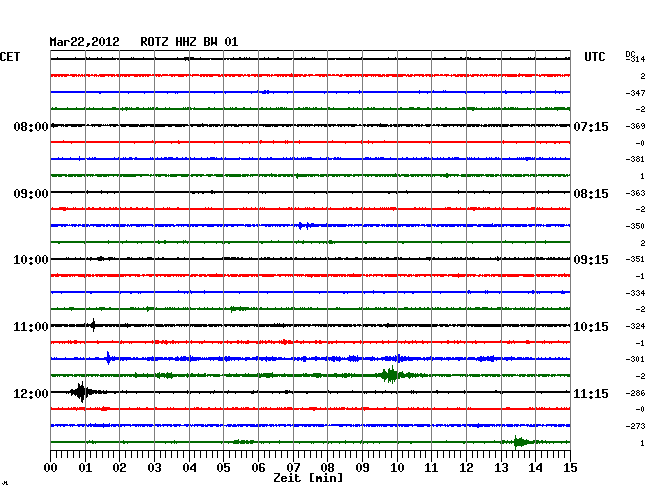Click minute tick label 00 on the axis
This screenshot has height=494, width=650.
pyautogui.click(x=51, y=467)
